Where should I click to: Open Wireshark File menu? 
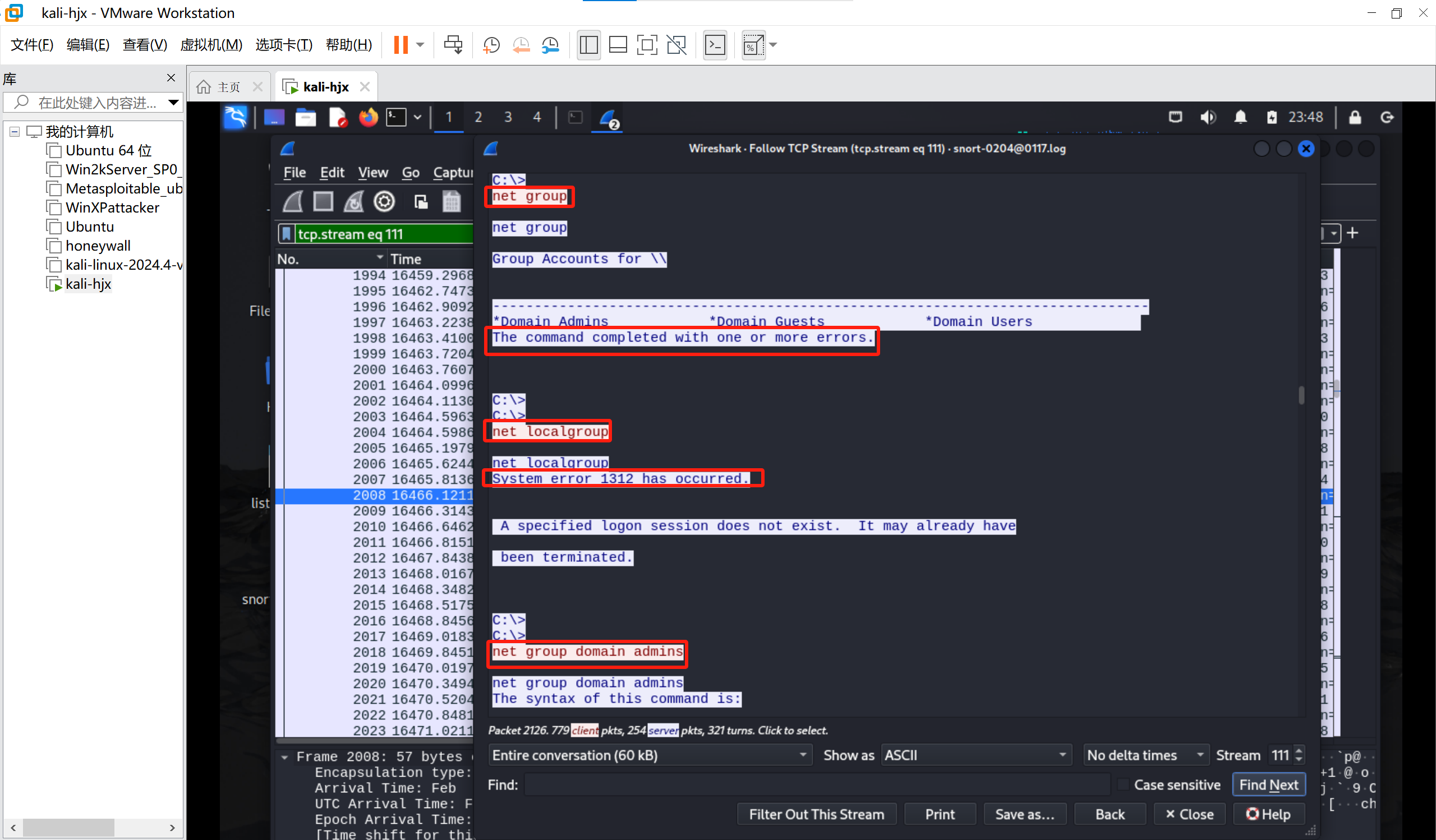coord(294,172)
